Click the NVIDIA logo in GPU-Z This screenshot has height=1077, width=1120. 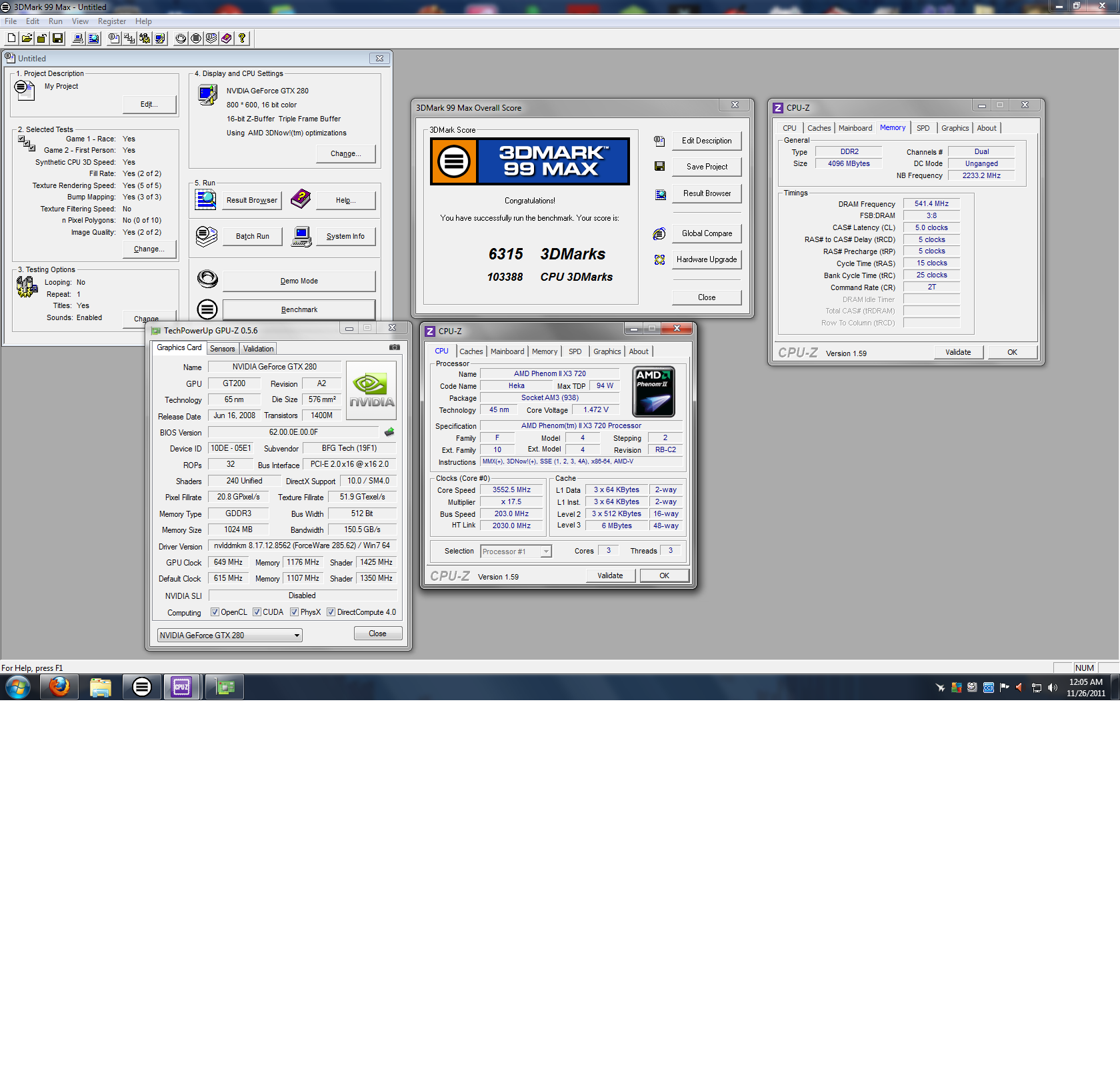click(372, 390)
